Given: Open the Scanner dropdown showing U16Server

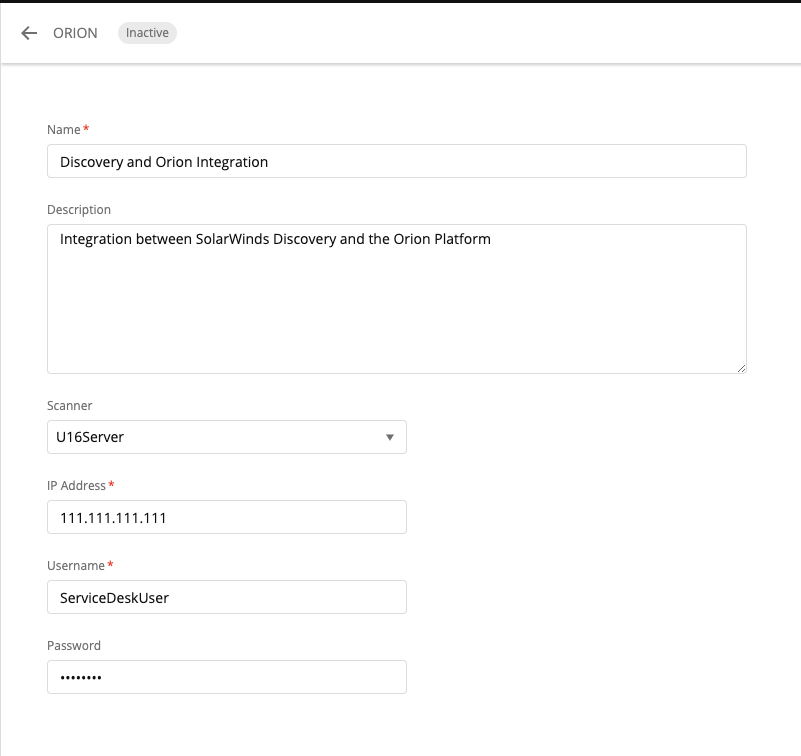Looking at the screenshot, I should (227, 437).
